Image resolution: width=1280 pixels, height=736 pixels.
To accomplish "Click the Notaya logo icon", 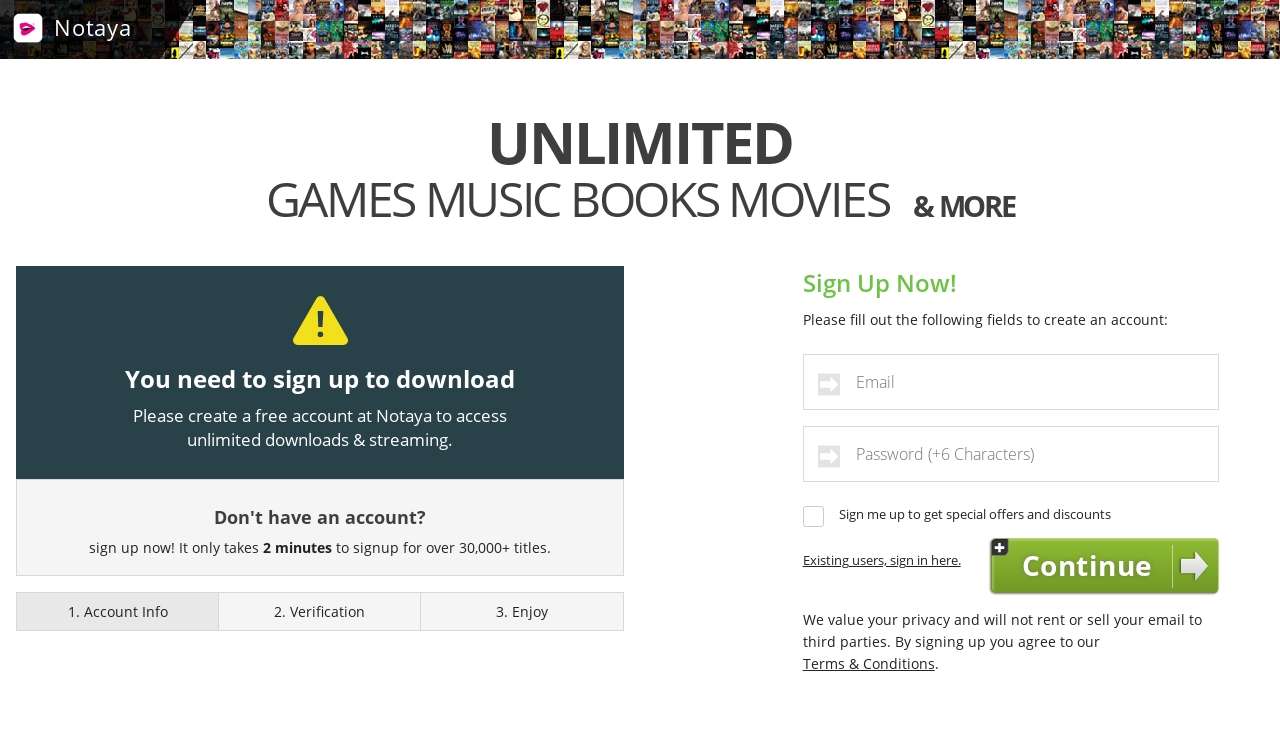I will coord(28,28).
